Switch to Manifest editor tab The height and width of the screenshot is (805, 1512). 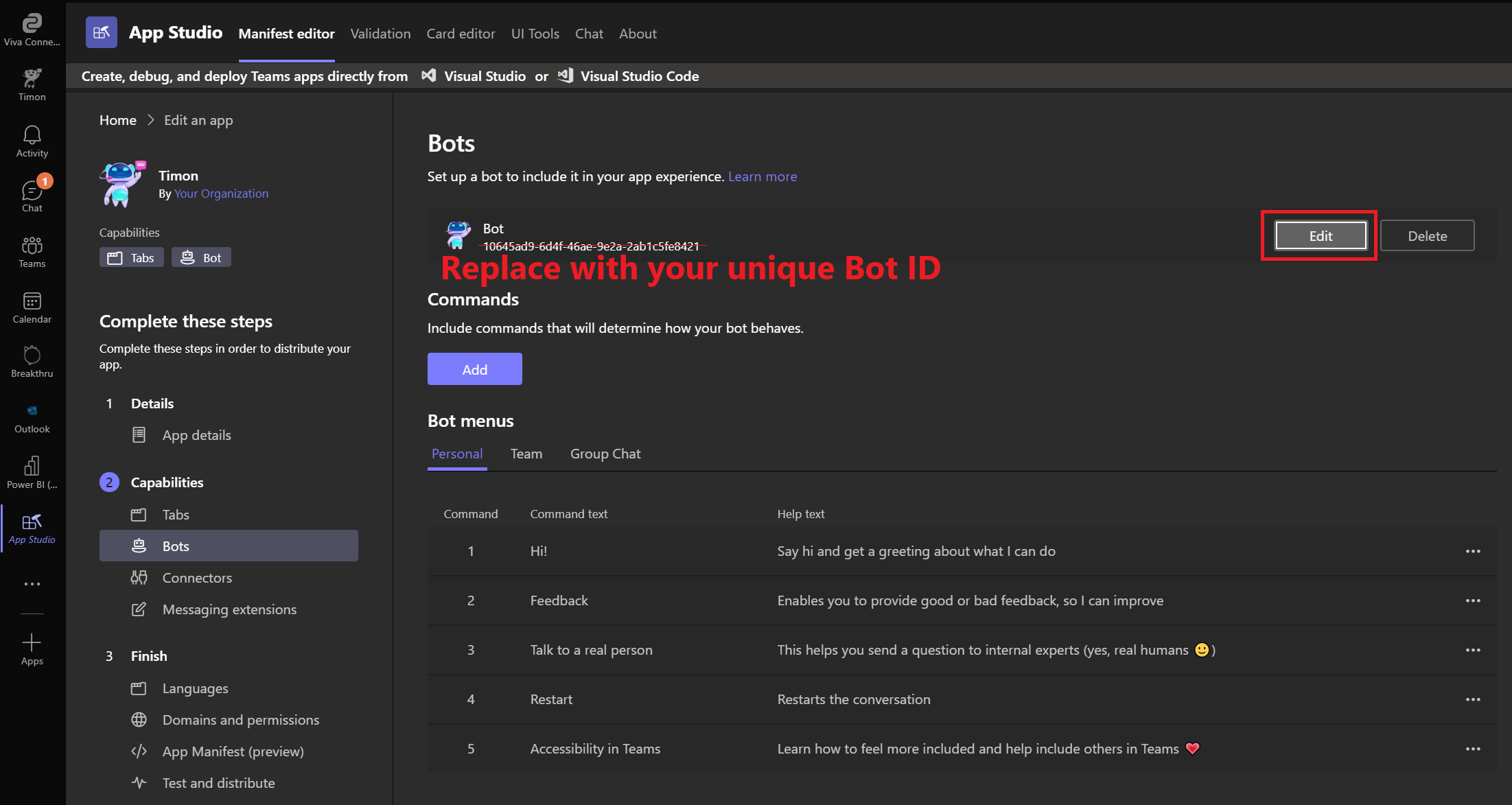pyautogui.click(x=286, y=34)
